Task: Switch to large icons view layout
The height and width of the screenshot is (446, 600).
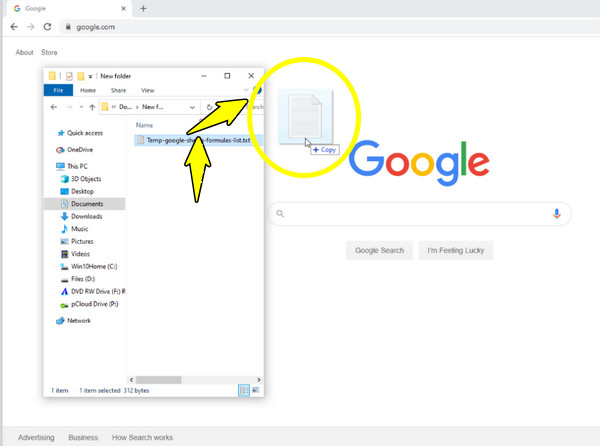Action: point(256,391)
